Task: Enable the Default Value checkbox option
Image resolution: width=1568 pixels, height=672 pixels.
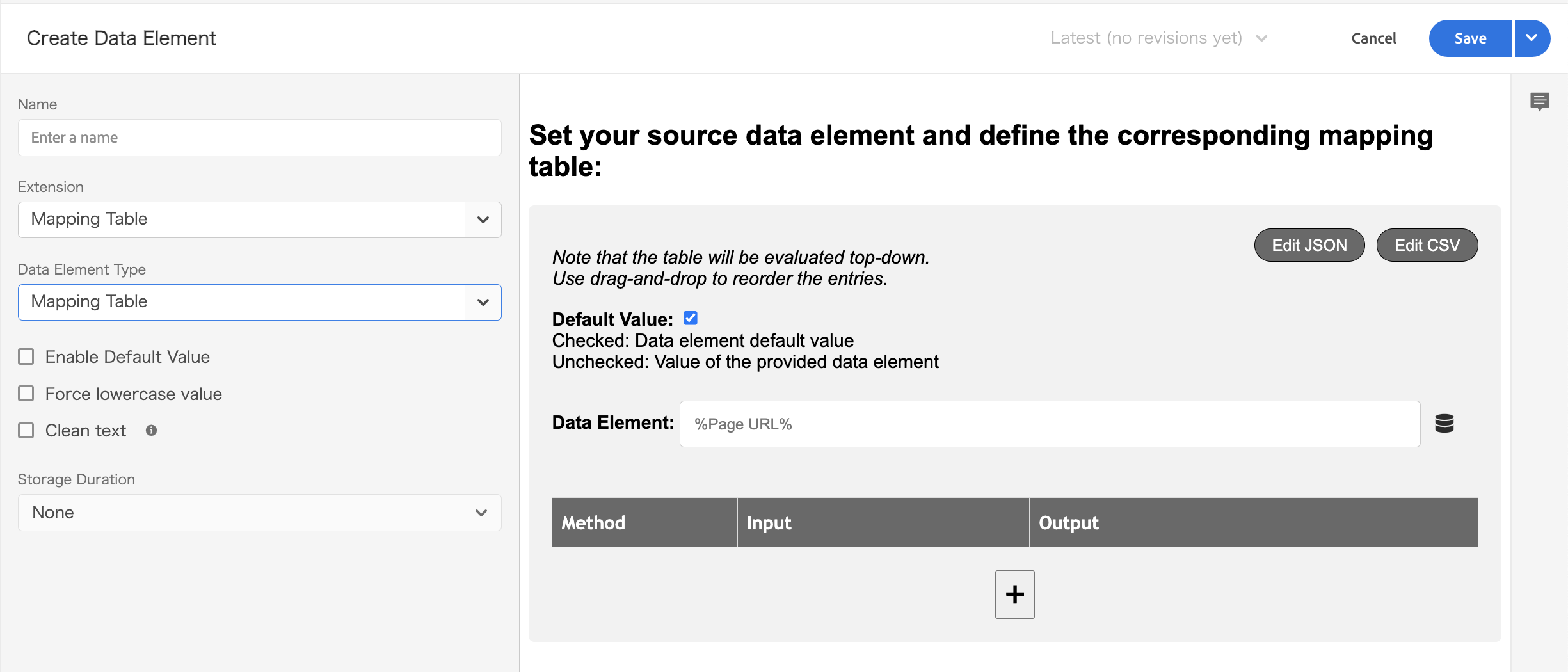Action: 26,356
